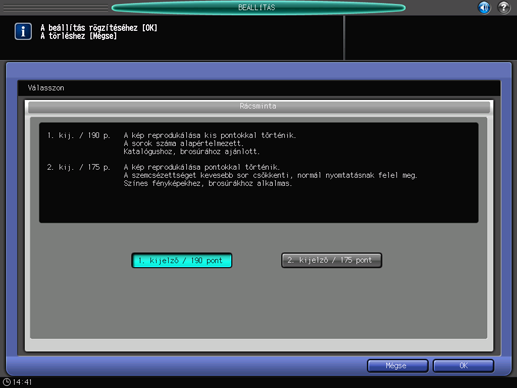Click the Rácsminta header bar
Viewport: 517px width, 388px height.
point(258,106)
